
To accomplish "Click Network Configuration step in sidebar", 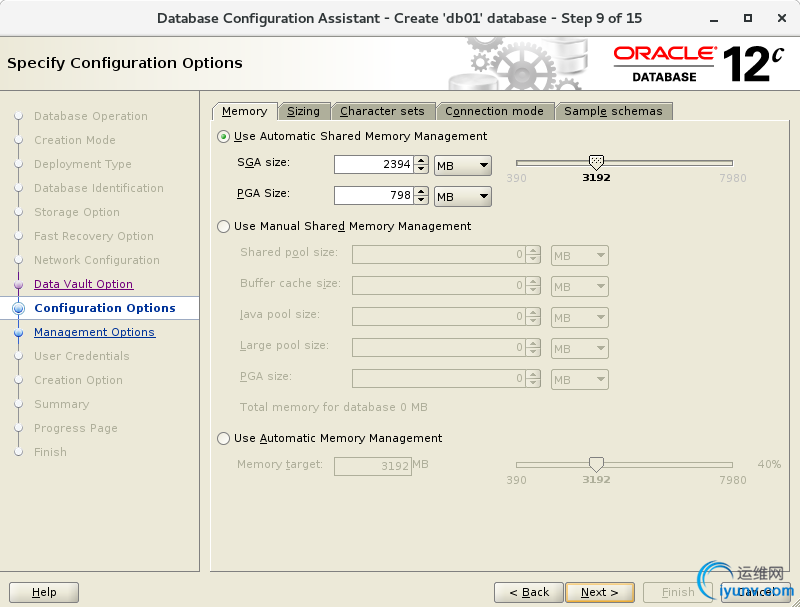I will coord(96,260).
